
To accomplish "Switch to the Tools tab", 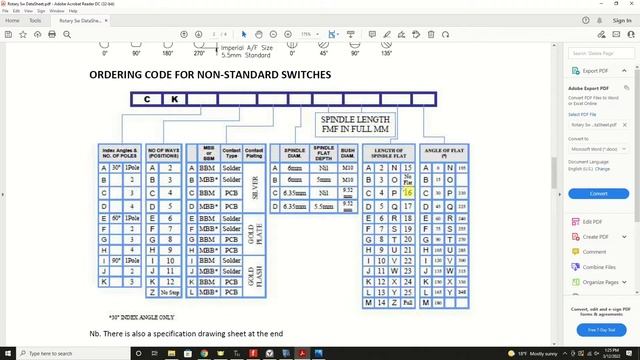I will [35, 20].
